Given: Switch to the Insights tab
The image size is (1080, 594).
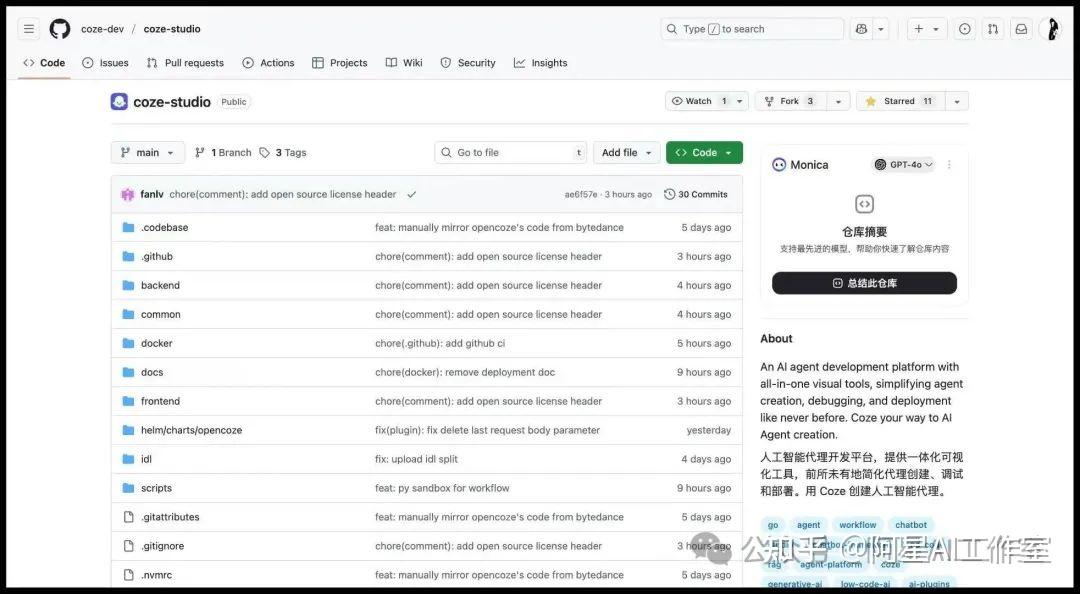Looking at the screenshot, I should point(541,63).
